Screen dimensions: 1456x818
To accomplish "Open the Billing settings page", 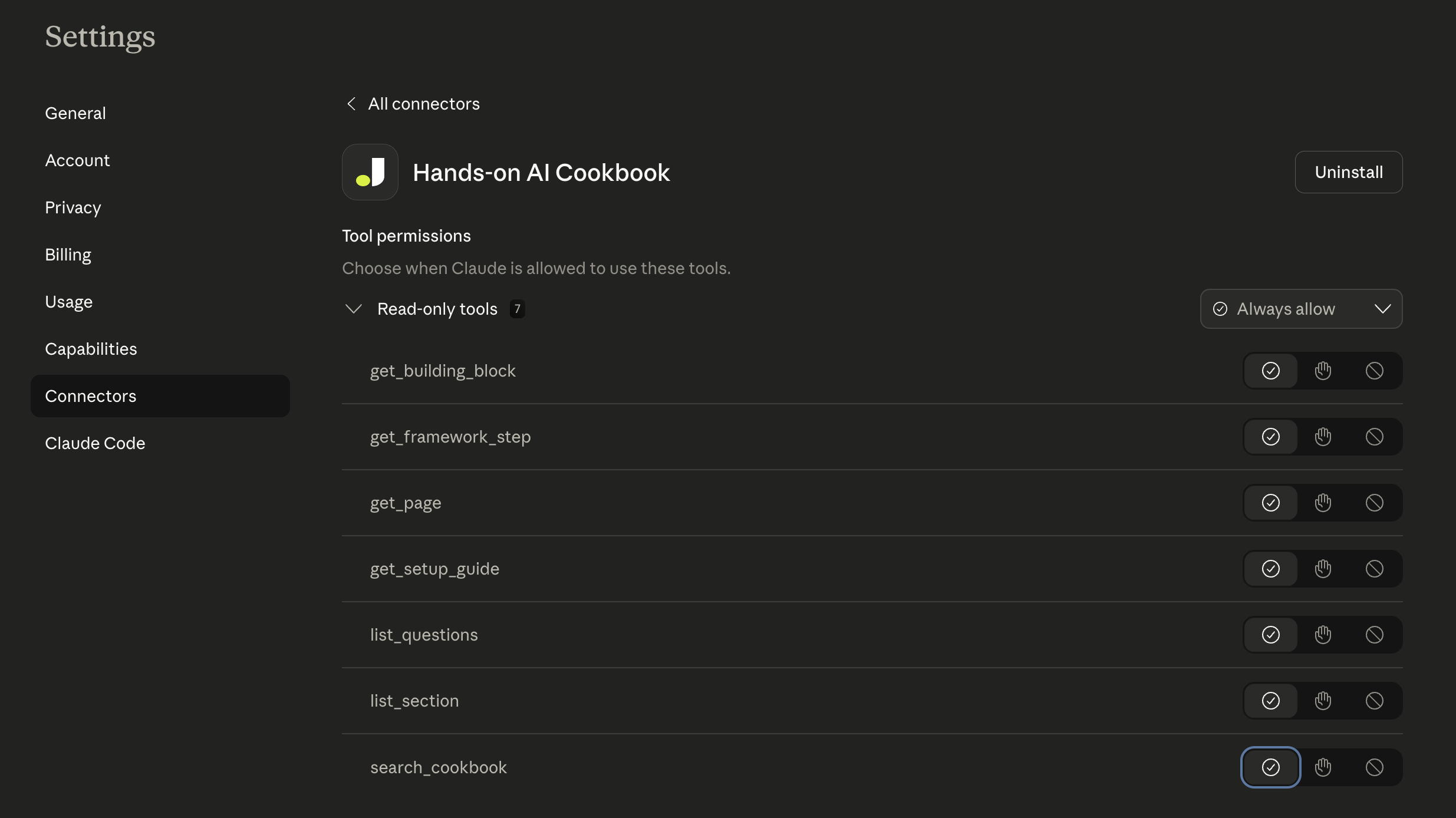I will pos(68,254).
